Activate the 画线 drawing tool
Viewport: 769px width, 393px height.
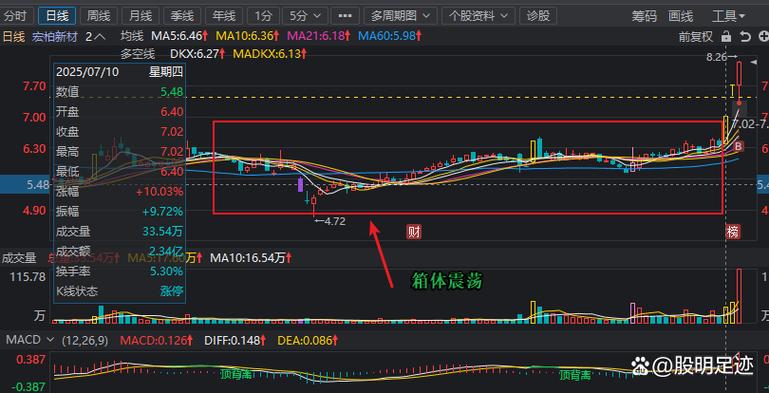pos(681,16)
